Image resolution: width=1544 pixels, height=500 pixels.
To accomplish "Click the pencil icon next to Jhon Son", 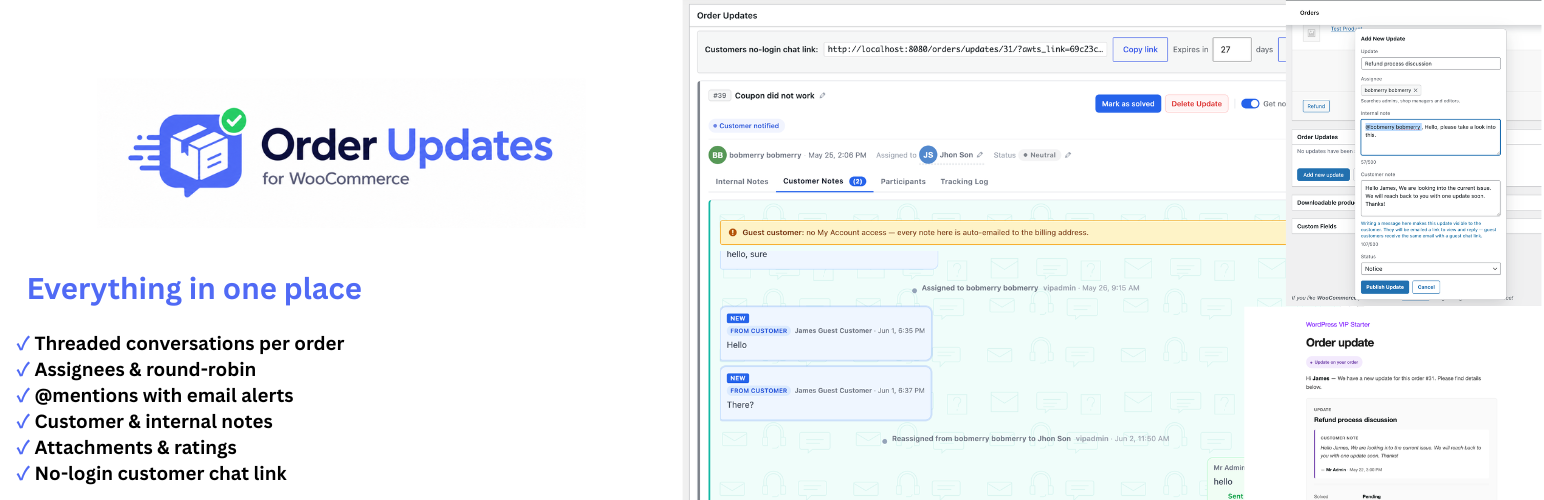I will coord(980,155).
